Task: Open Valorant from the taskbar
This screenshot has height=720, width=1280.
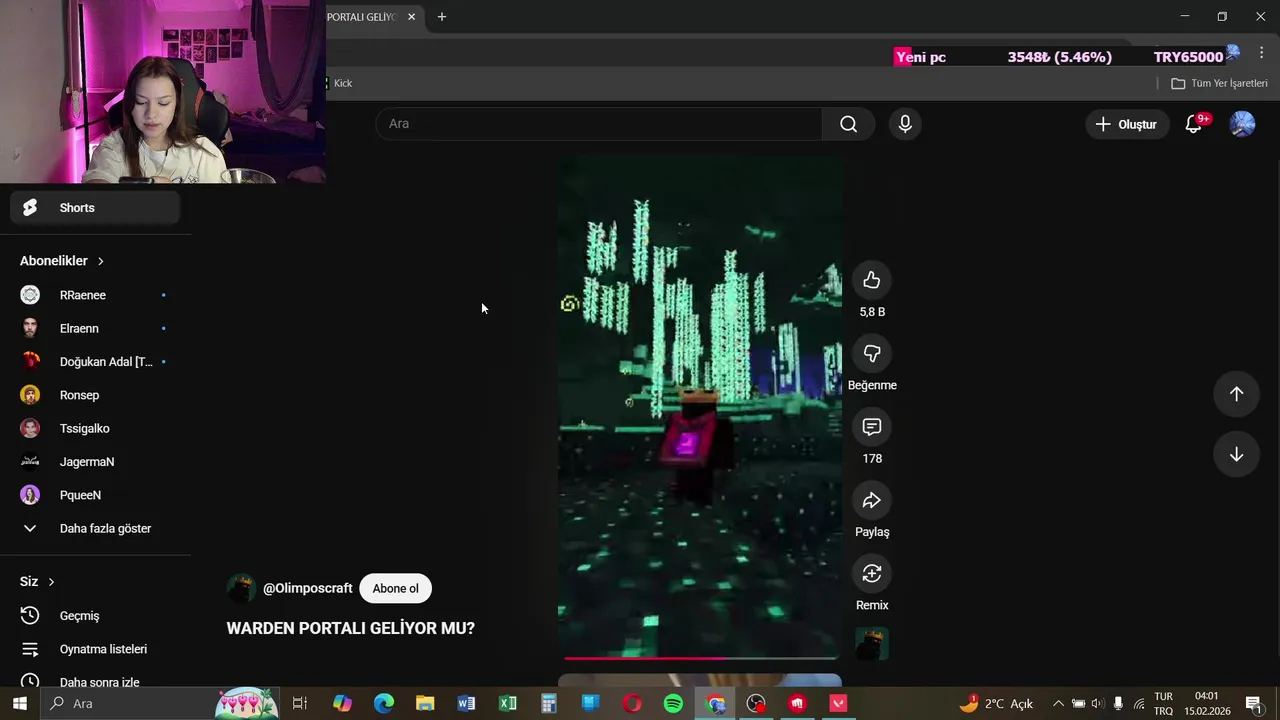Action: tap(839, 704)
